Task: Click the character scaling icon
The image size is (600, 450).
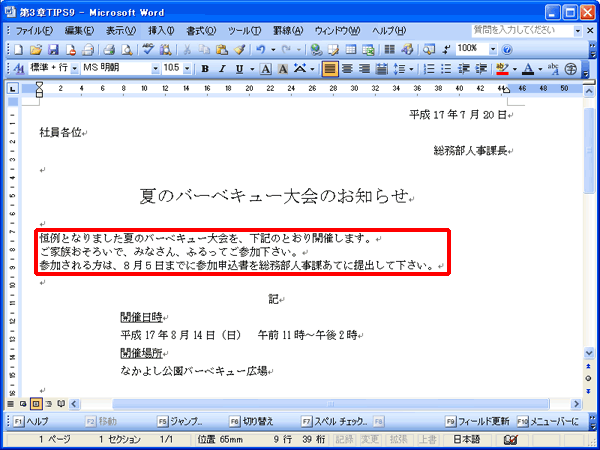Action: coord(300,69)
